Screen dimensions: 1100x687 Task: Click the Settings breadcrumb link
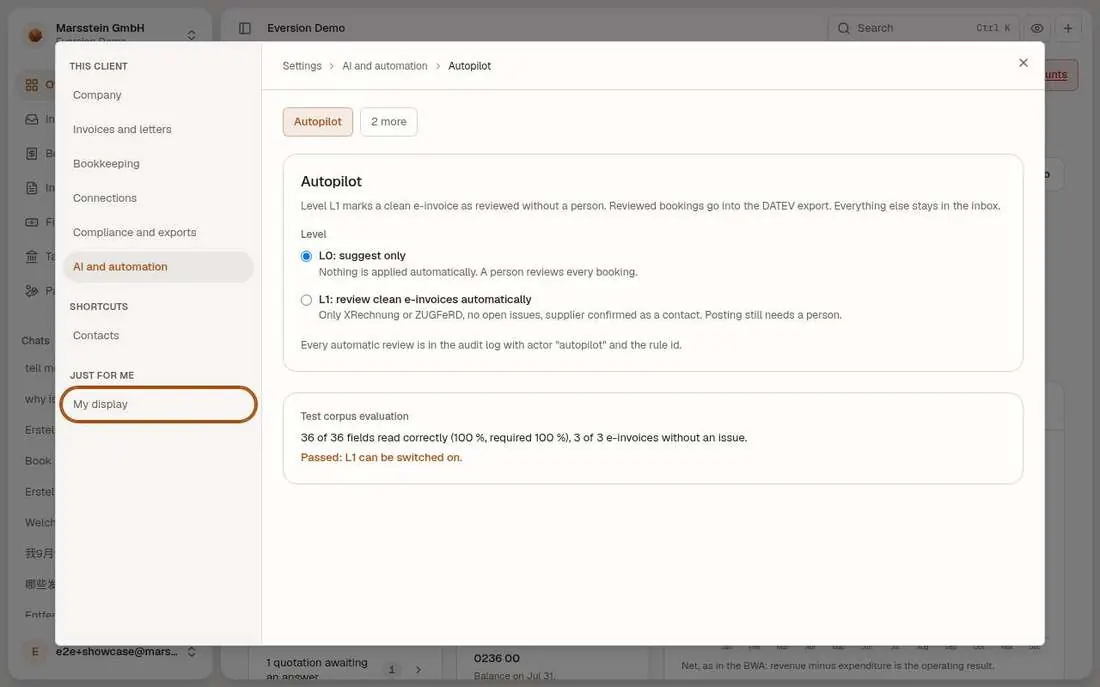[x=302, y=66]
